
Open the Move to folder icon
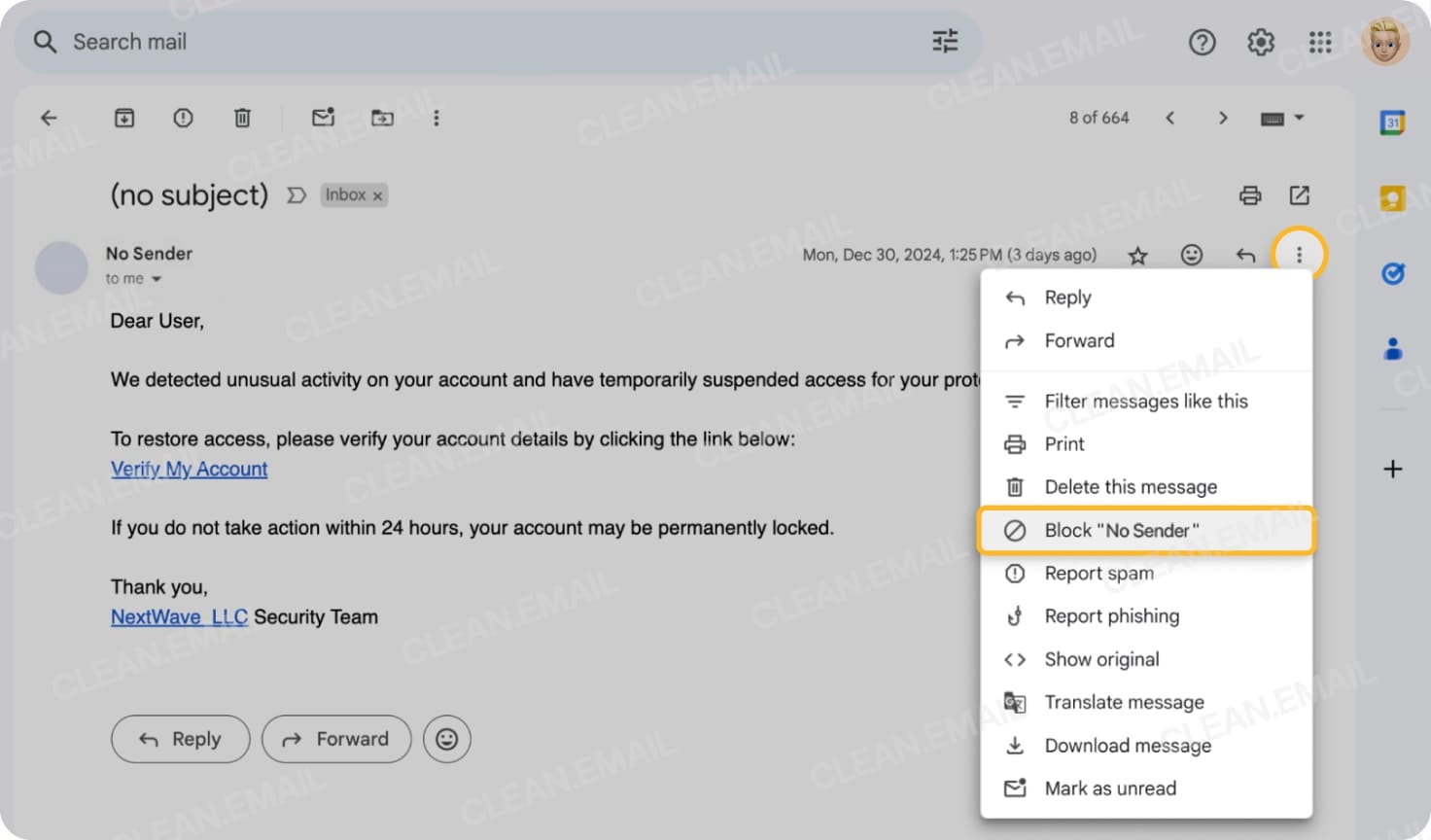pos(382,117)
